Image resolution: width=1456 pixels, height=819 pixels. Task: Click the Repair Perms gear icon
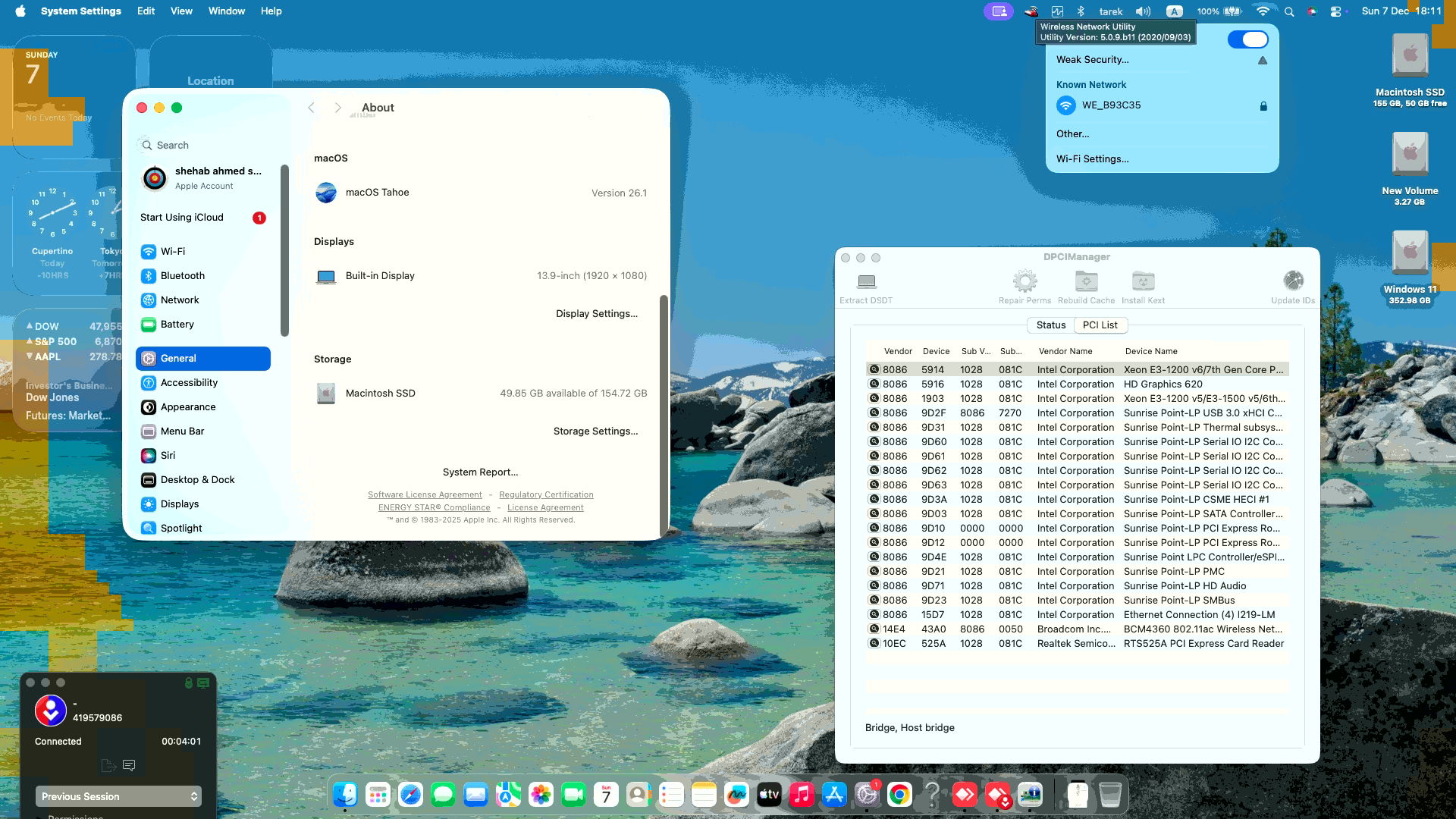[1025, 281]
